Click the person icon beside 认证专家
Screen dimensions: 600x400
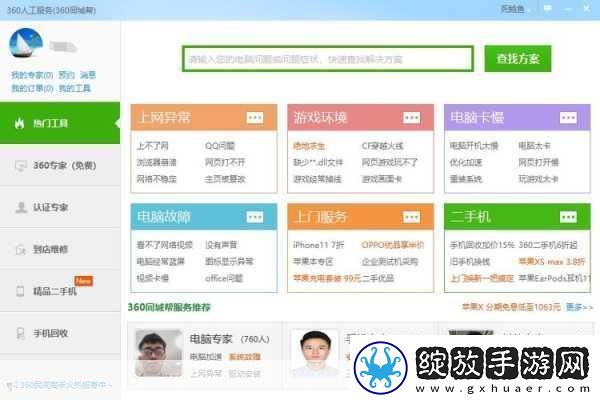click(20, 207)
